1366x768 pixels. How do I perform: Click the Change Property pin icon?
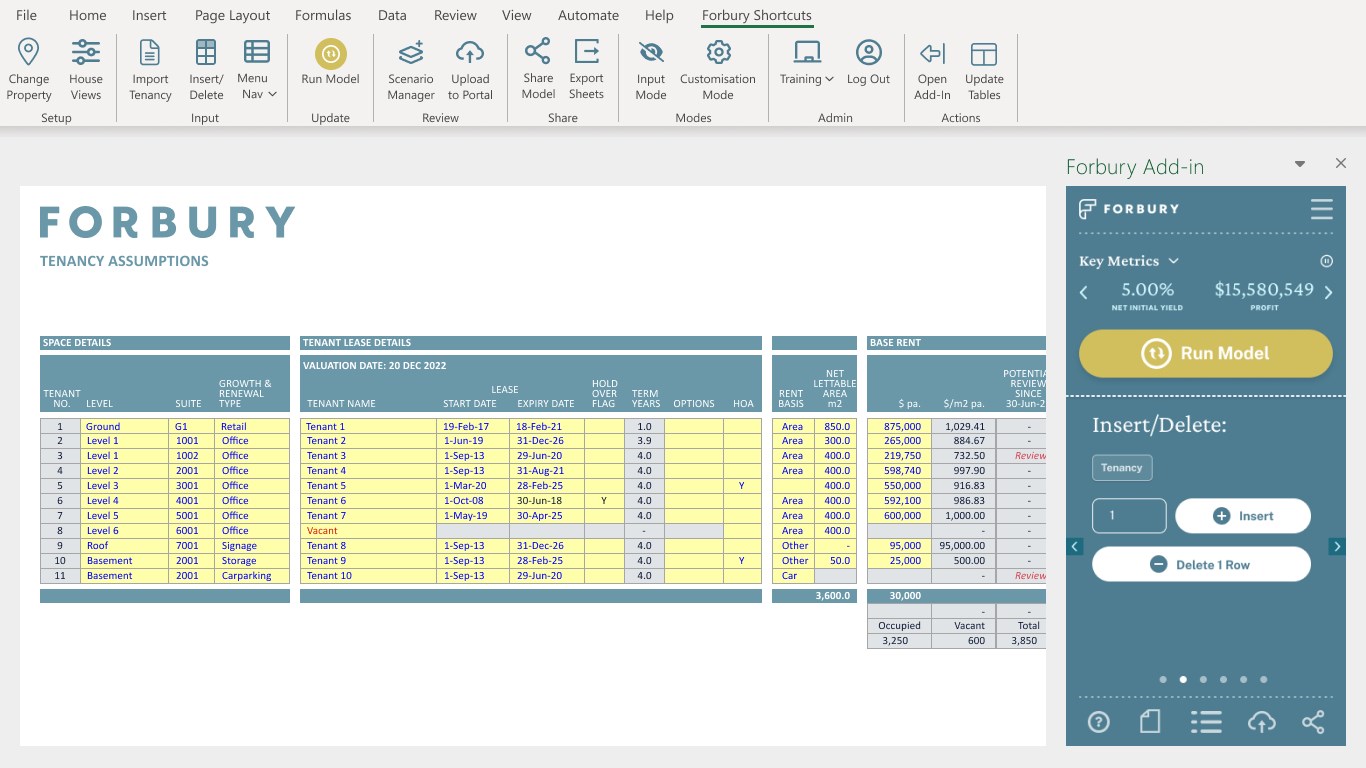point(29,52)
